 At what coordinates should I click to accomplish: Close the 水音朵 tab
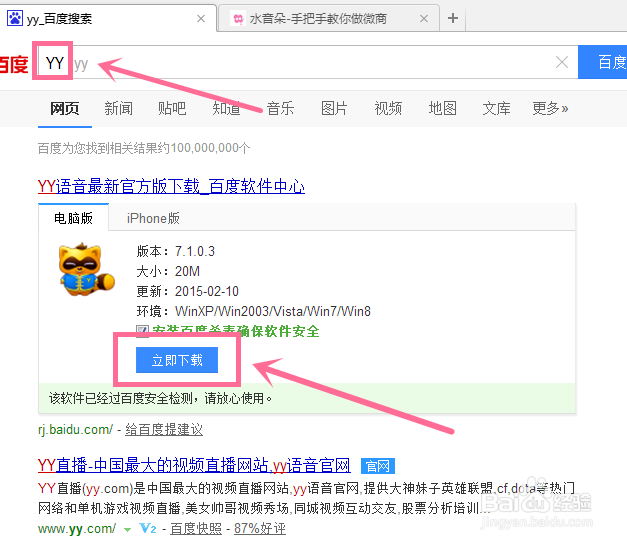coord(424,18)
